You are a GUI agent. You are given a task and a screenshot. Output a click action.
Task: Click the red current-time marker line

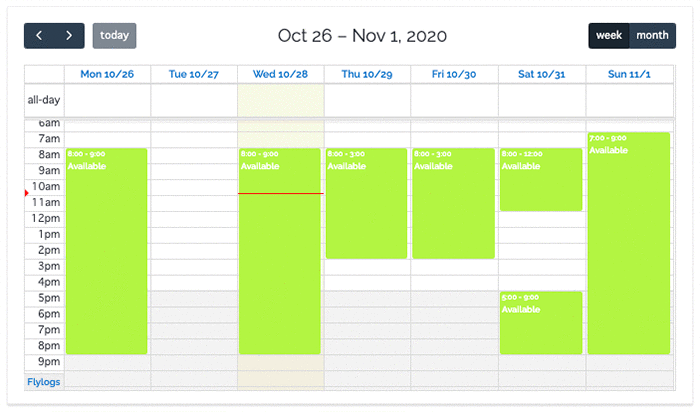coord(281,193)
